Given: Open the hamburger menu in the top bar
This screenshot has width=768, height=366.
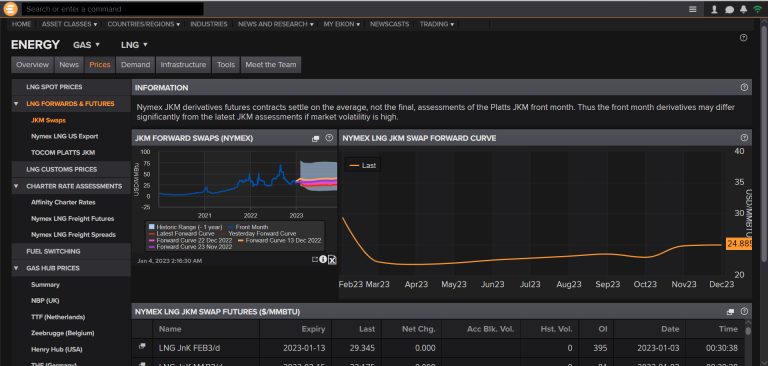Looking at the screenshot, I should point(693,9).
